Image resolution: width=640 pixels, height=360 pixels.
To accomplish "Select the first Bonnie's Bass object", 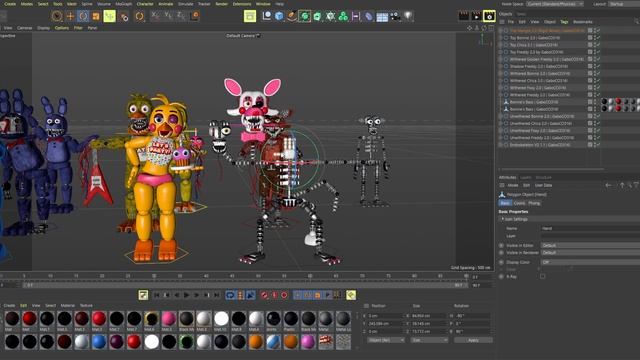I will [534, 102].
